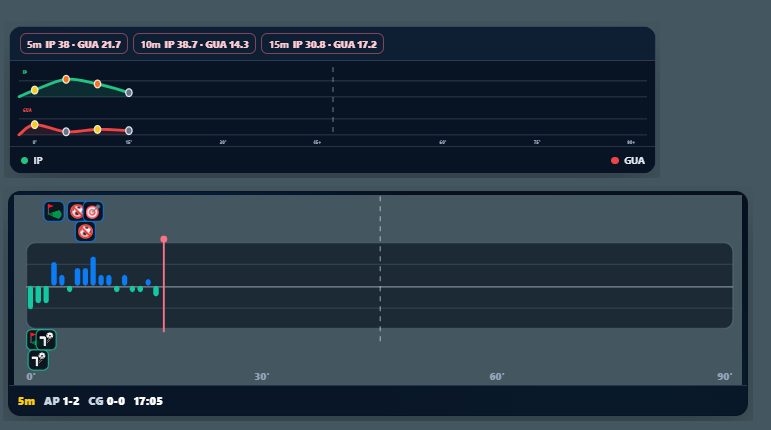
Task: Click the green IP label above the top chart line
Action: click(x=25, y=72)
